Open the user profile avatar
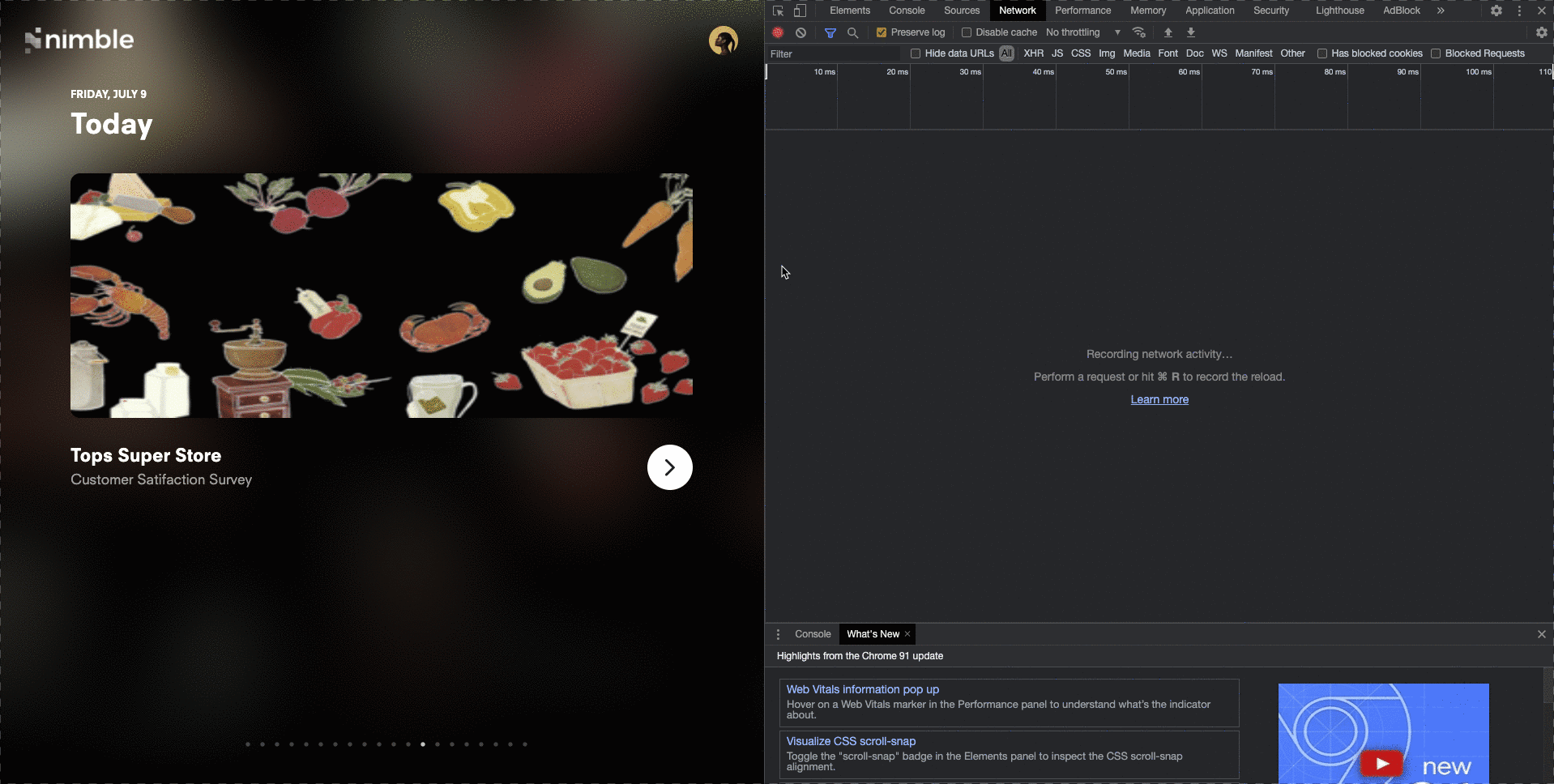The height and width of the screenshot is (784, 1554). [x=724, y=40]
